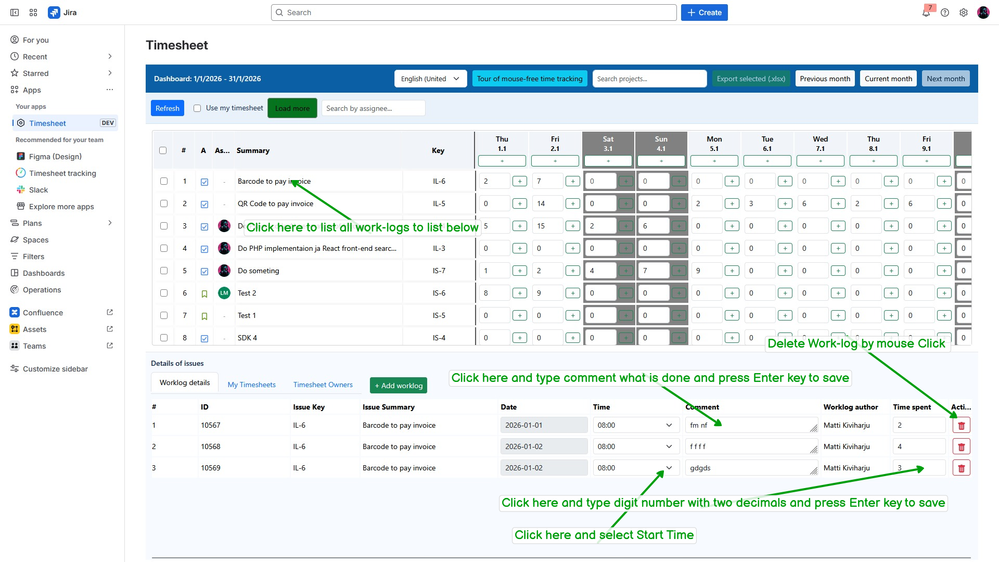Viewport: 999px width, 562px height.
Task: Start the Tour of mouse-free time tracking
Action: click(529, 78)
